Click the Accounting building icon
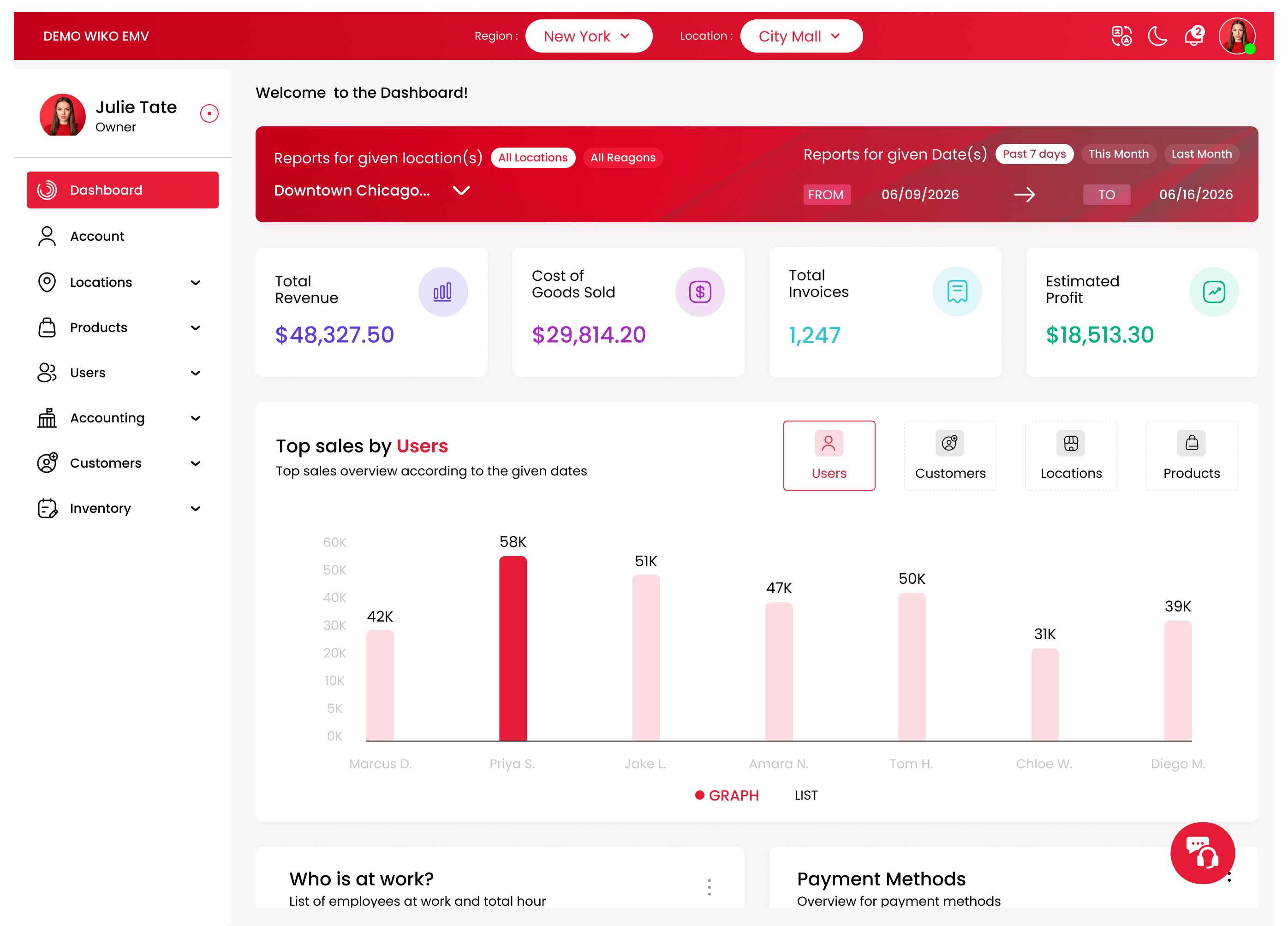1288x926 pixels. coord(47,418)
